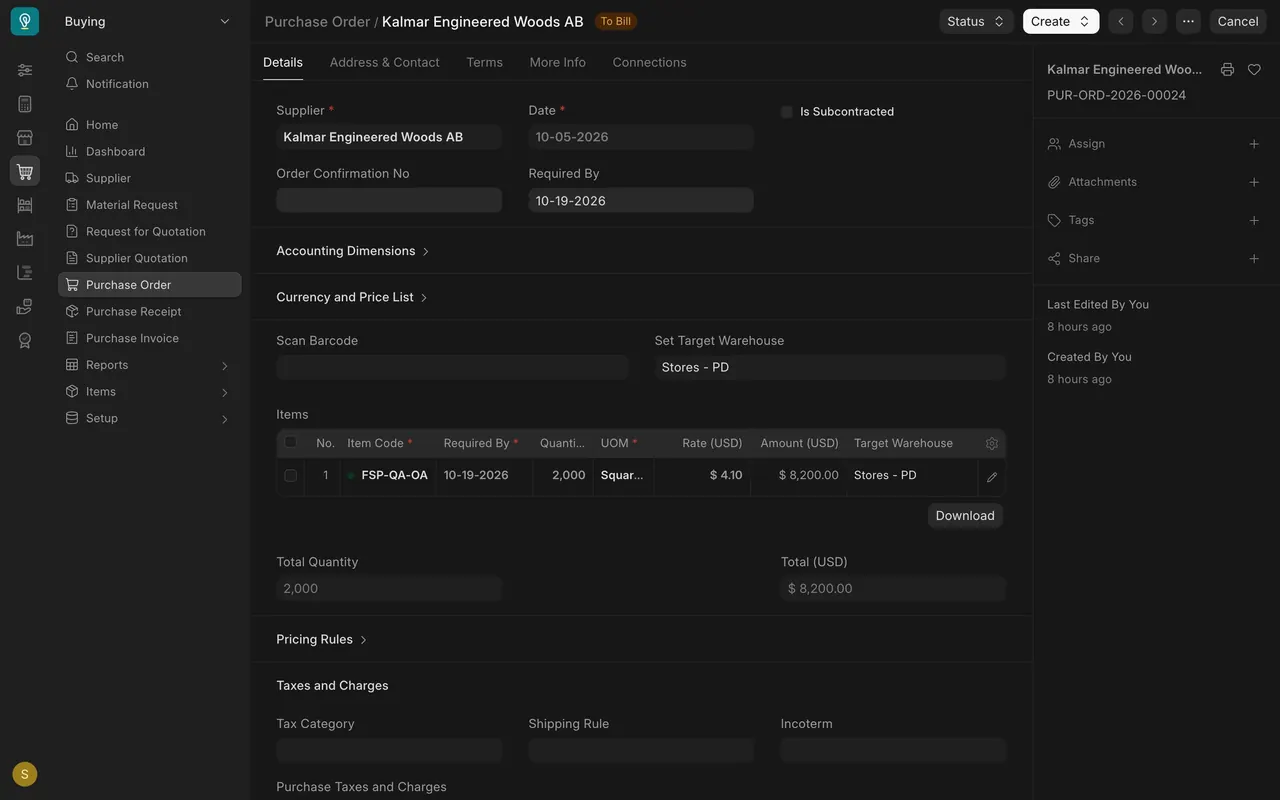This screenshot has width=1280, height=800.
Task: Add an assignment with Assign plus icon
Action: point(1254,144)
